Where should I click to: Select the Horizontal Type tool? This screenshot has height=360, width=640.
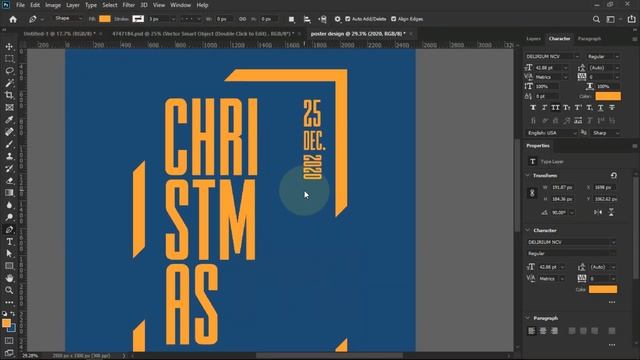pos(9,242)
